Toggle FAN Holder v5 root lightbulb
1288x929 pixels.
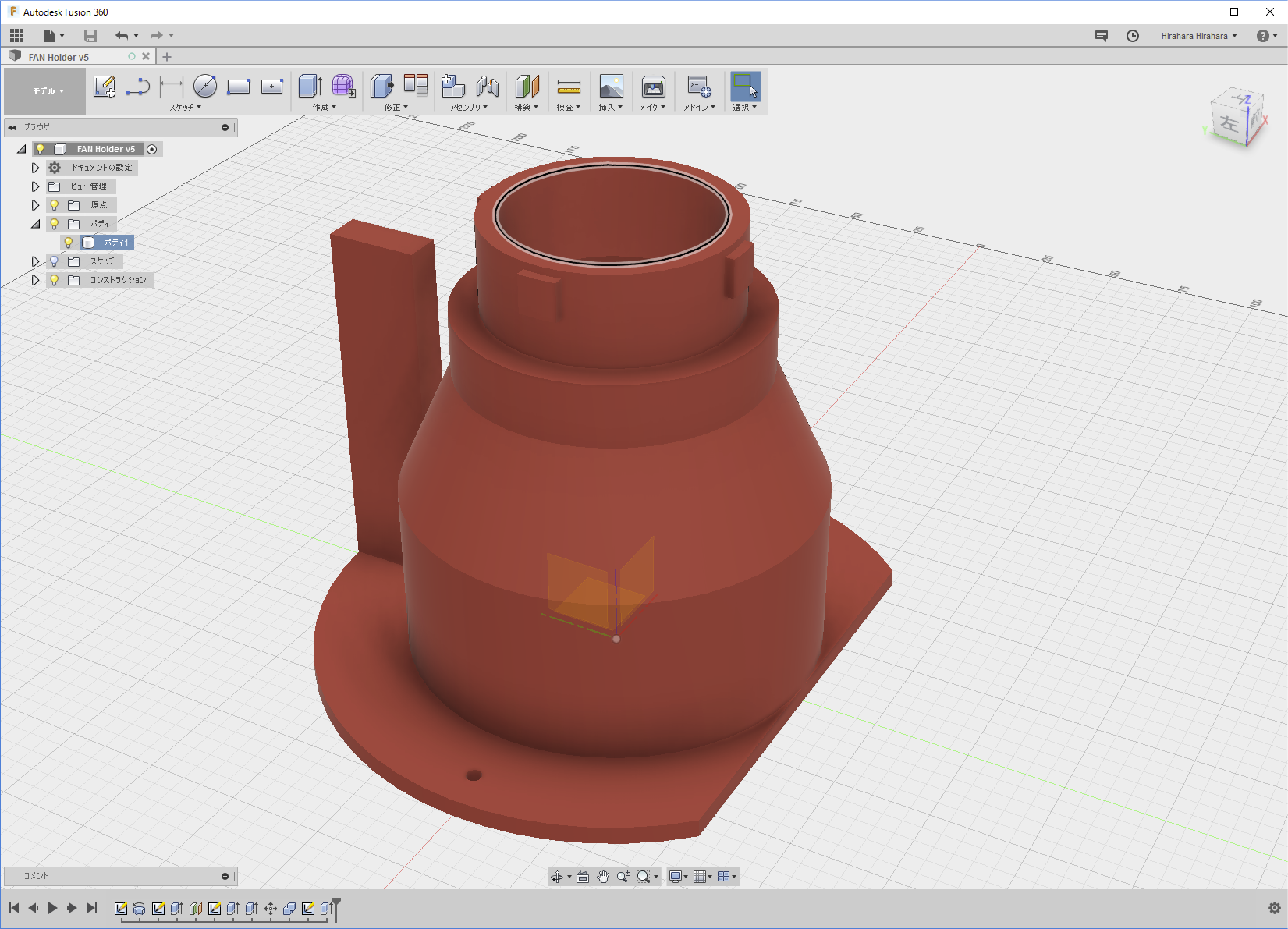(x=41, y=149)
